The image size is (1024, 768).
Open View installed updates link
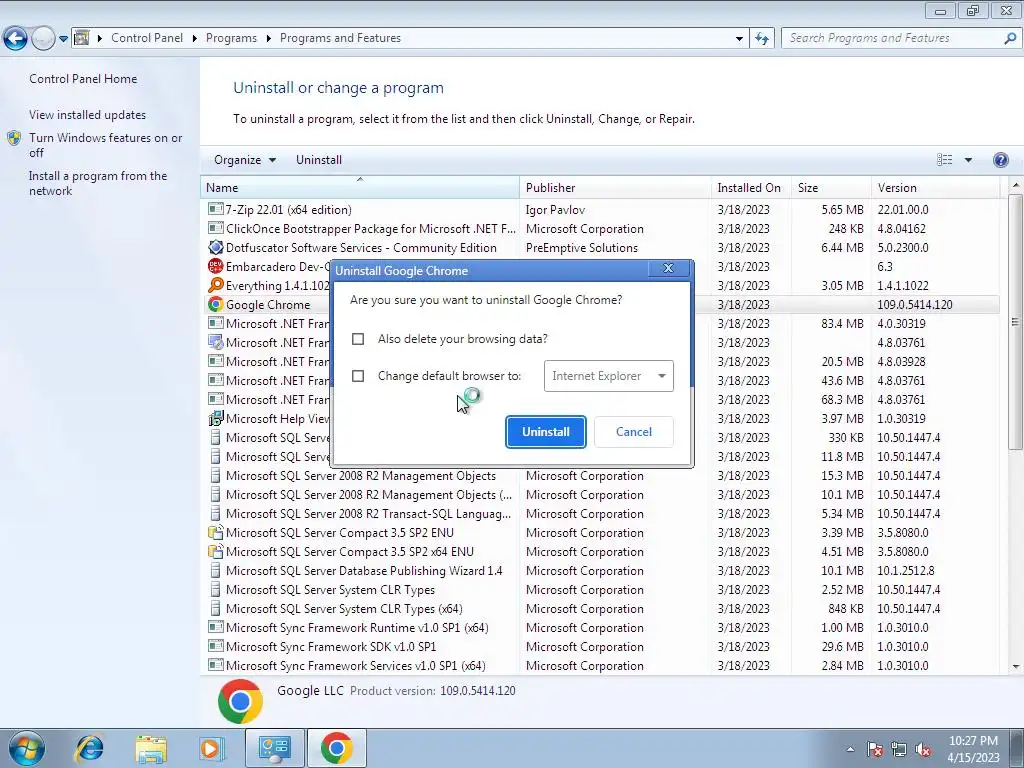(88, 115)
